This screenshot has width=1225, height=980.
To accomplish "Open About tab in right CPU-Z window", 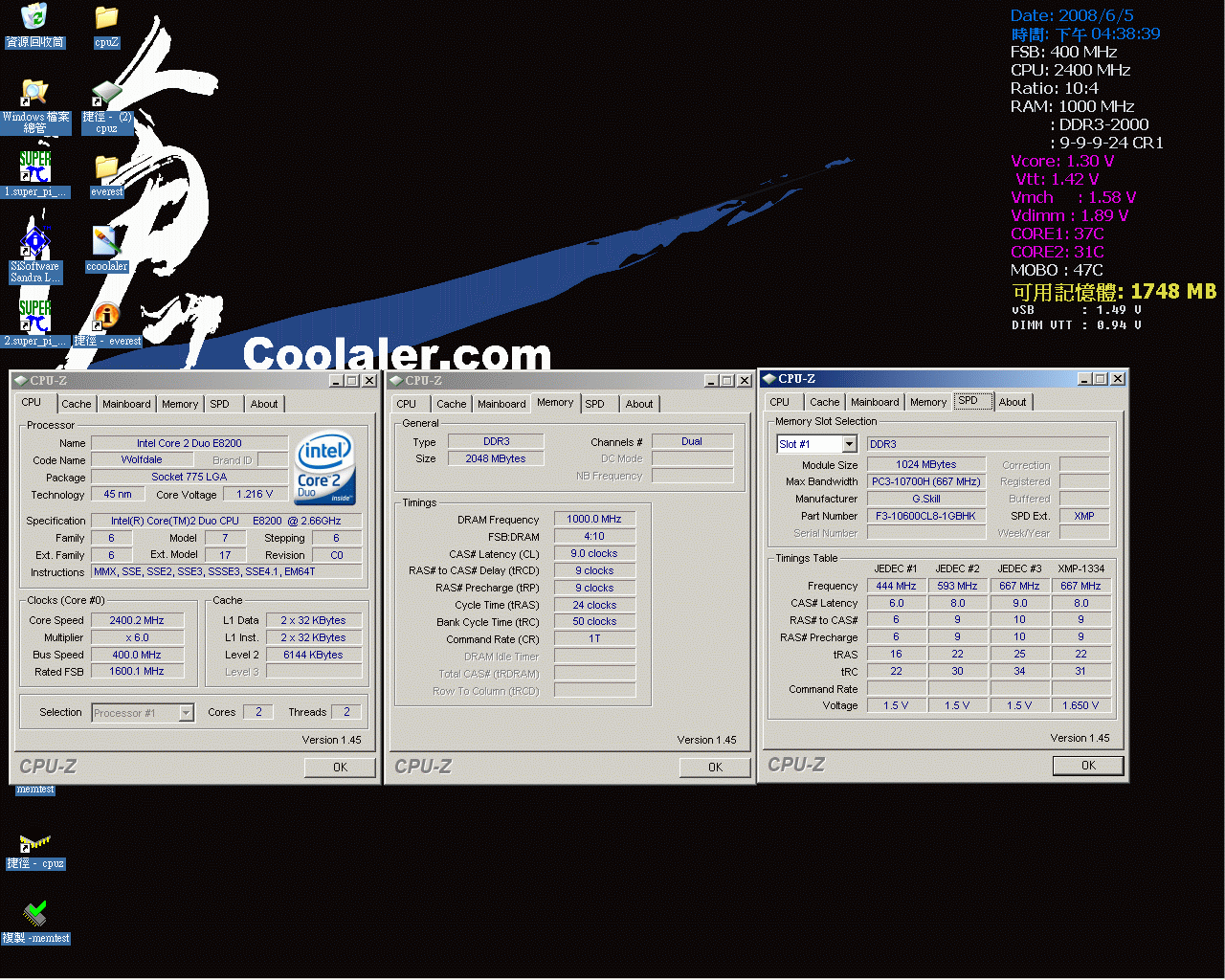I will tap(1013, 402).
